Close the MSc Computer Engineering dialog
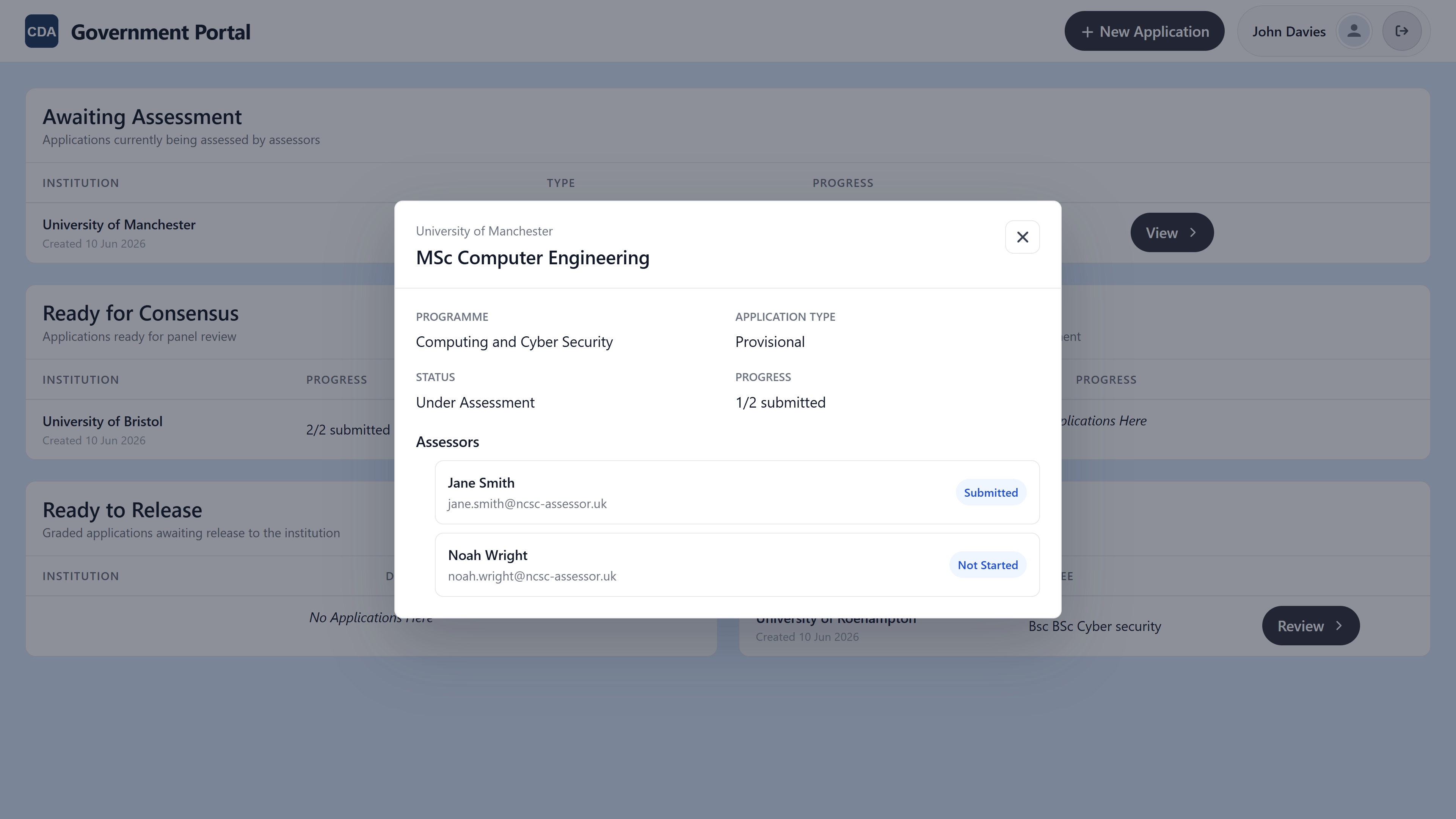The width and height of the screenshot is (1456, 819). click(x=1022, y=237)
